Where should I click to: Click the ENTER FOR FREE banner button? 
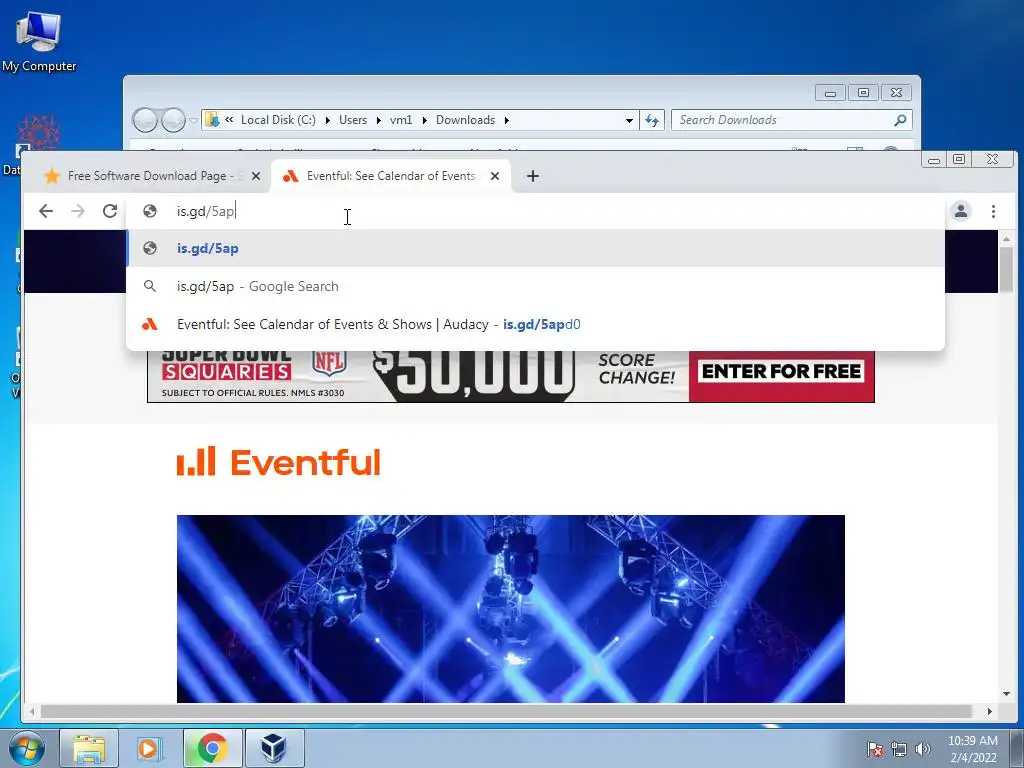[781, 372]
